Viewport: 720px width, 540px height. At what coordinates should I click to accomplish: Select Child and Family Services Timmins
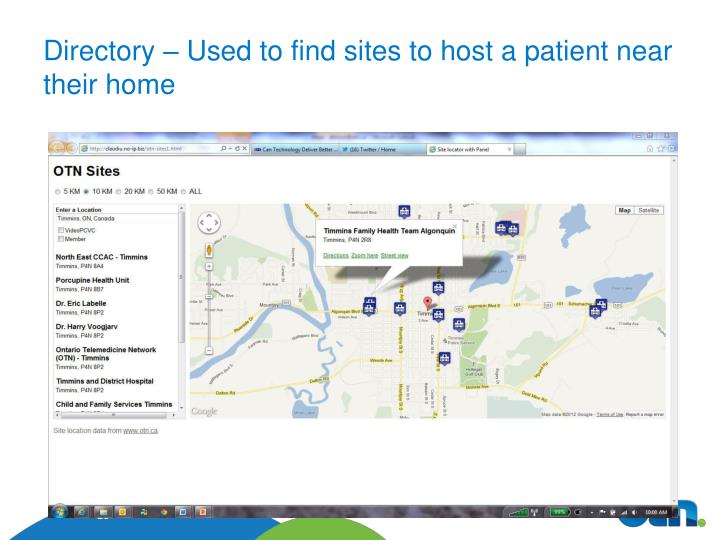[114, 404]
